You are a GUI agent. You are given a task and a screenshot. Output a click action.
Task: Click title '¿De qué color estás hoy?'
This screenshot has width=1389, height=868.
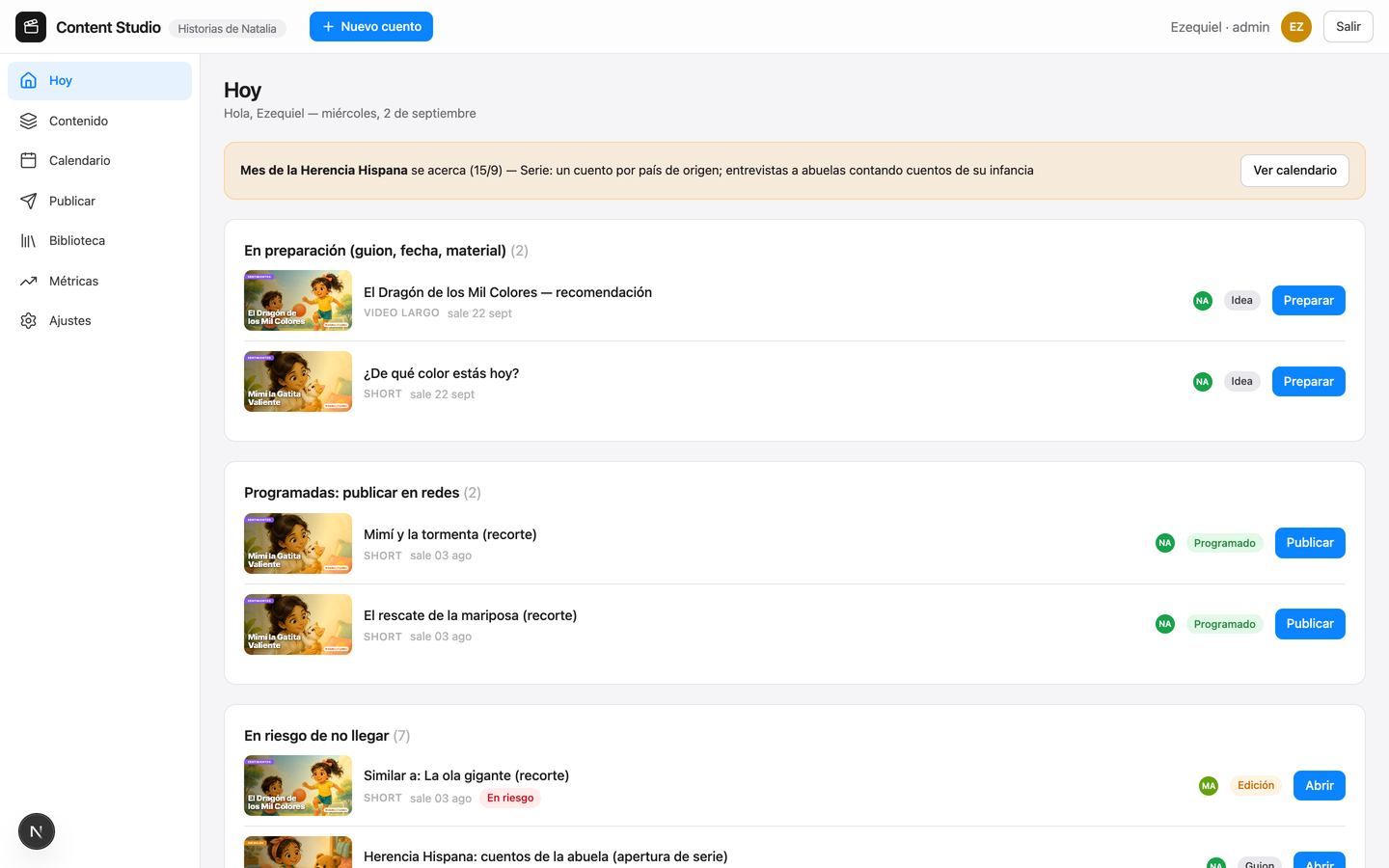[441, 373]
